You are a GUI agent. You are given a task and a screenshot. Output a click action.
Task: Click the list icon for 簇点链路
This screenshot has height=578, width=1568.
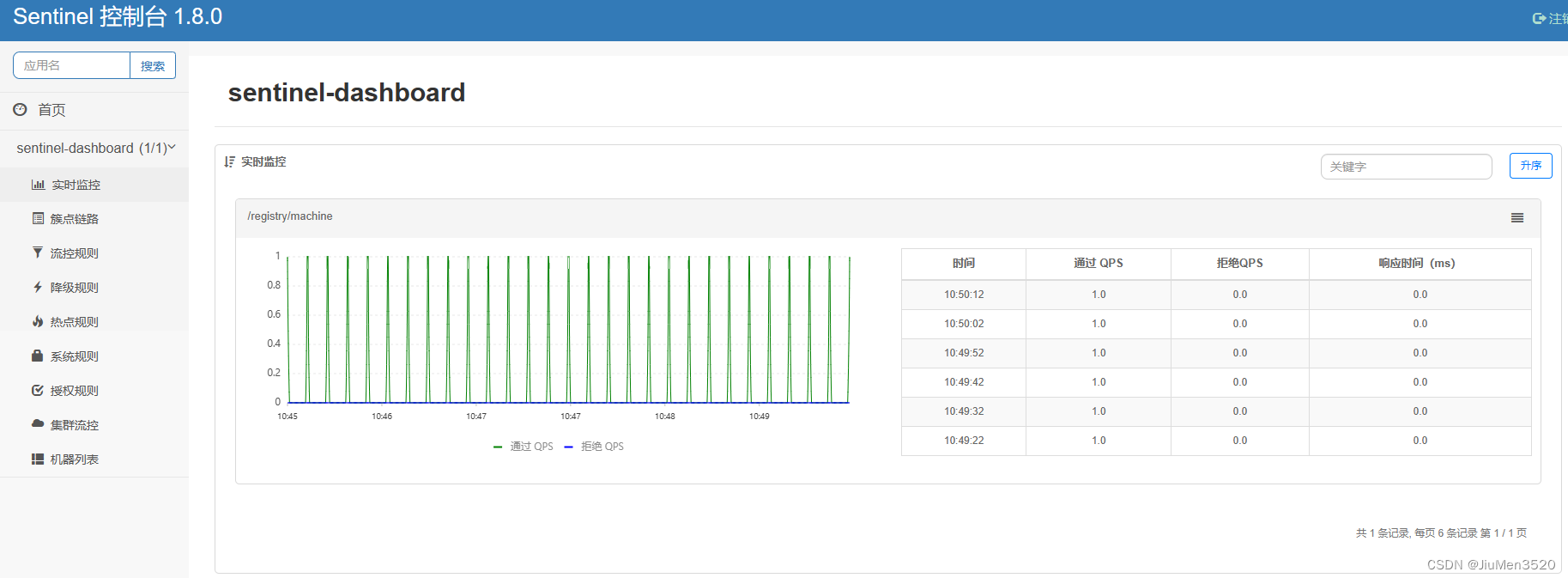coord(38,219)
